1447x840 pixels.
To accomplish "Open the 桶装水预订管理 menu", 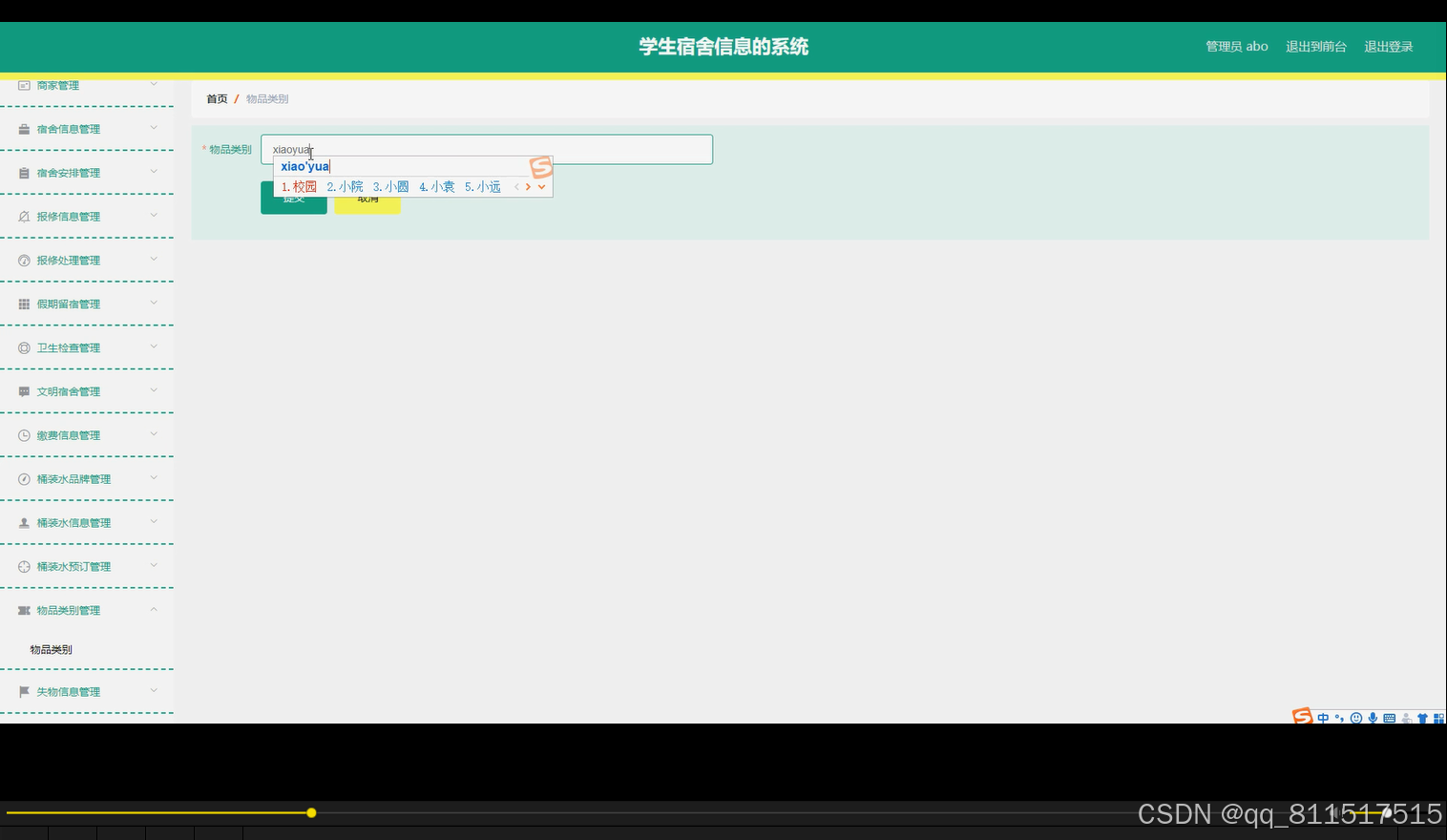I will click(87, 567).
